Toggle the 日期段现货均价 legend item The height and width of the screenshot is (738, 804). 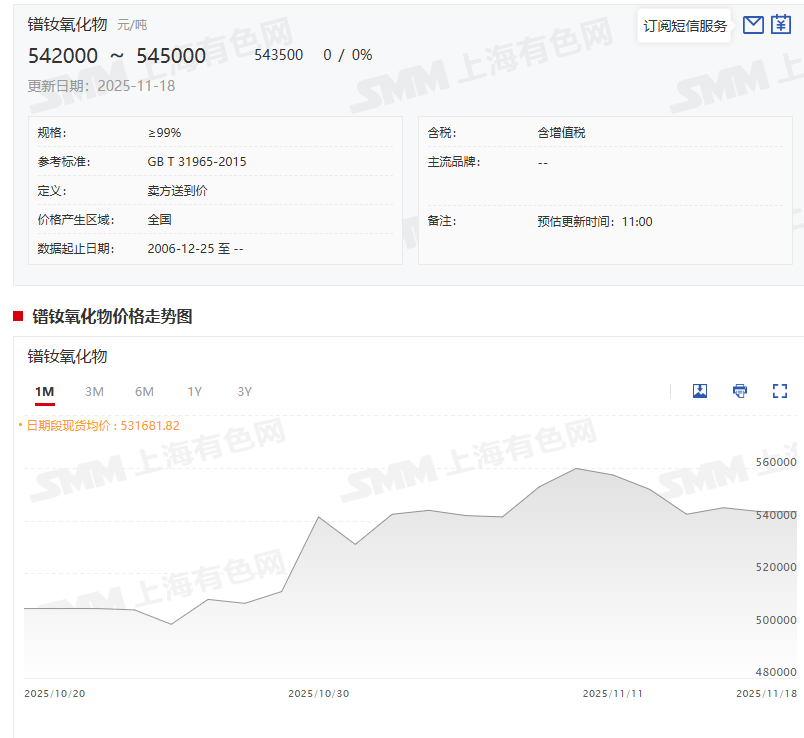[x=100, y=425]
